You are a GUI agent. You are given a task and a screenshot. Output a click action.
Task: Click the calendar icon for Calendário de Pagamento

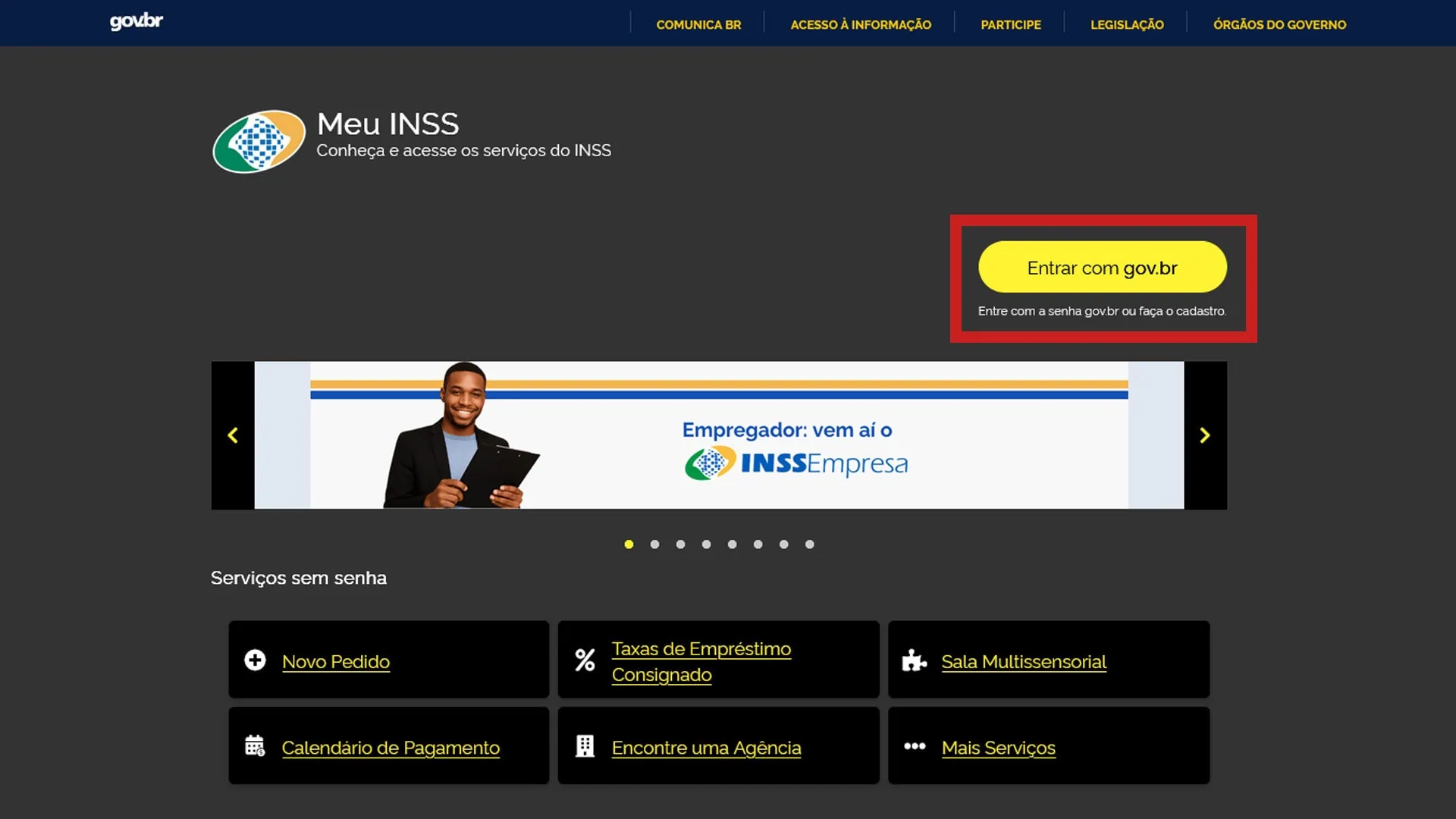coord(255,745)
